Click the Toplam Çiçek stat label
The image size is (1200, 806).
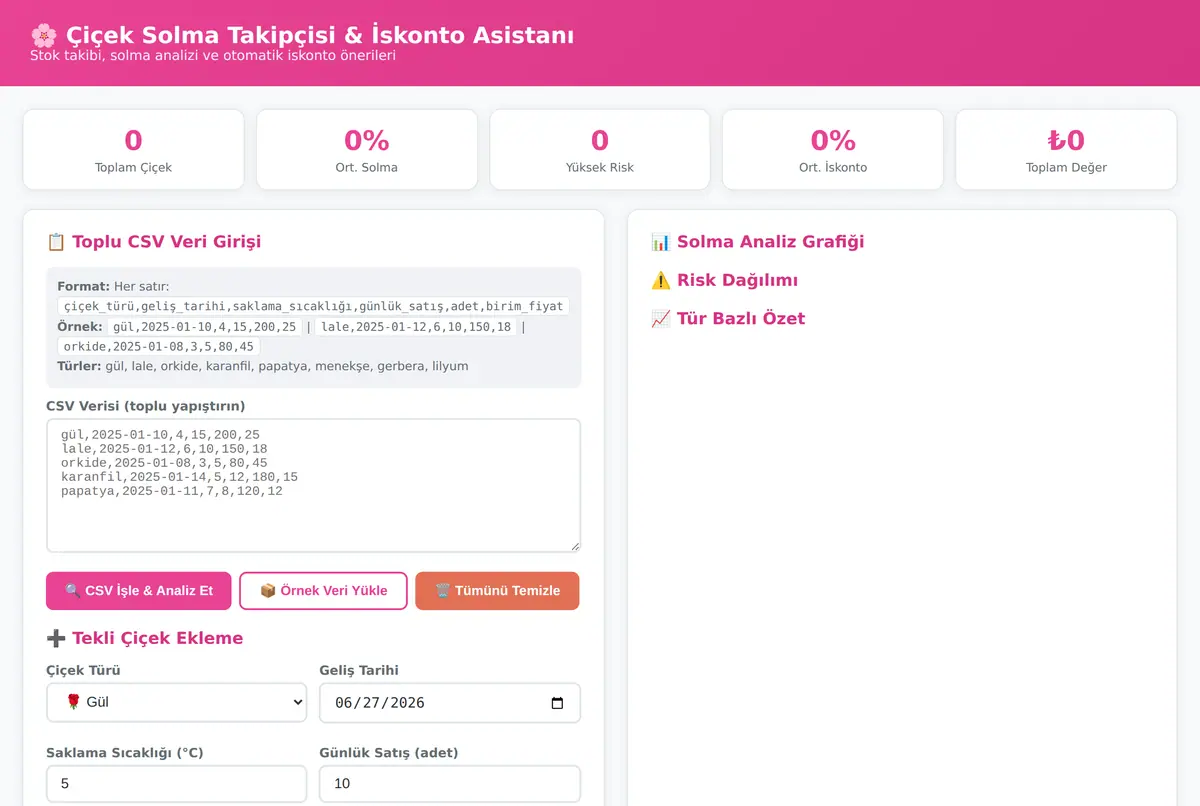[133, 167]
